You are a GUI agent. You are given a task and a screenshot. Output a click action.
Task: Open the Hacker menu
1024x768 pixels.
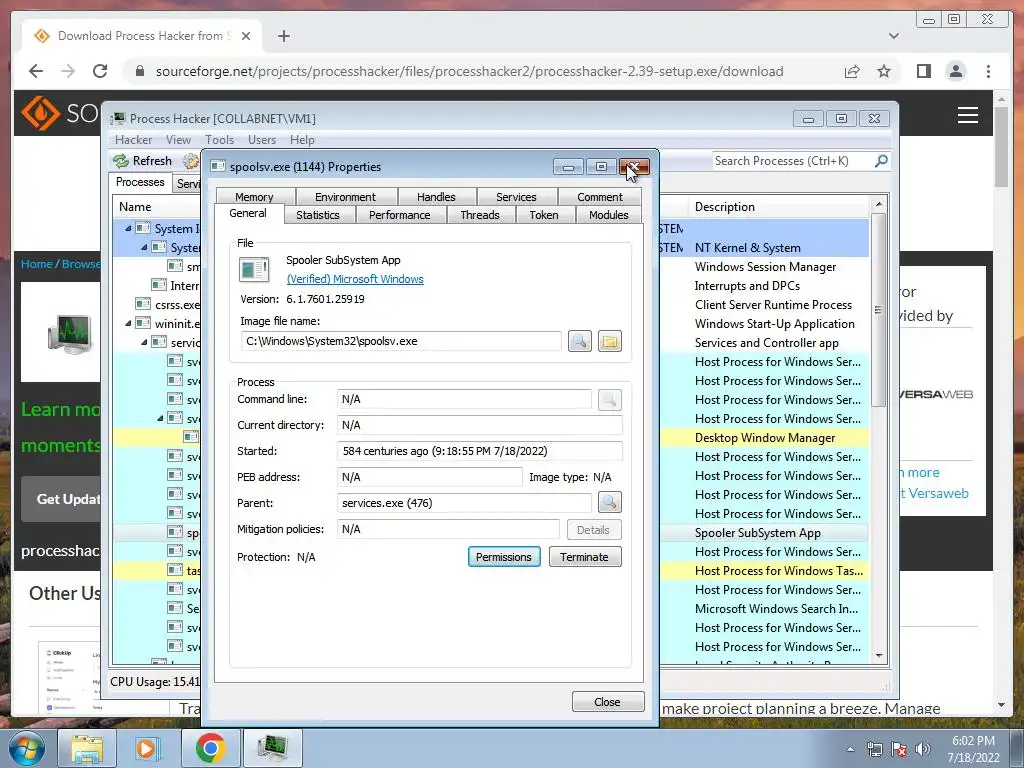click(133, 140)
